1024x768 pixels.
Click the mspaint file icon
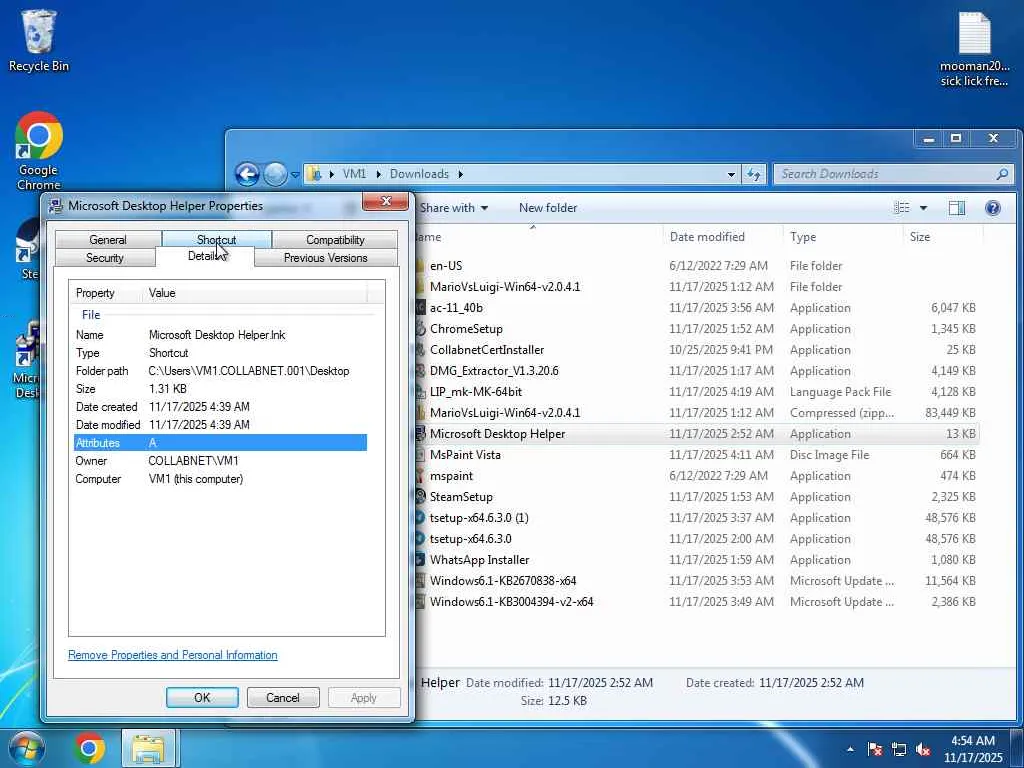421,475
